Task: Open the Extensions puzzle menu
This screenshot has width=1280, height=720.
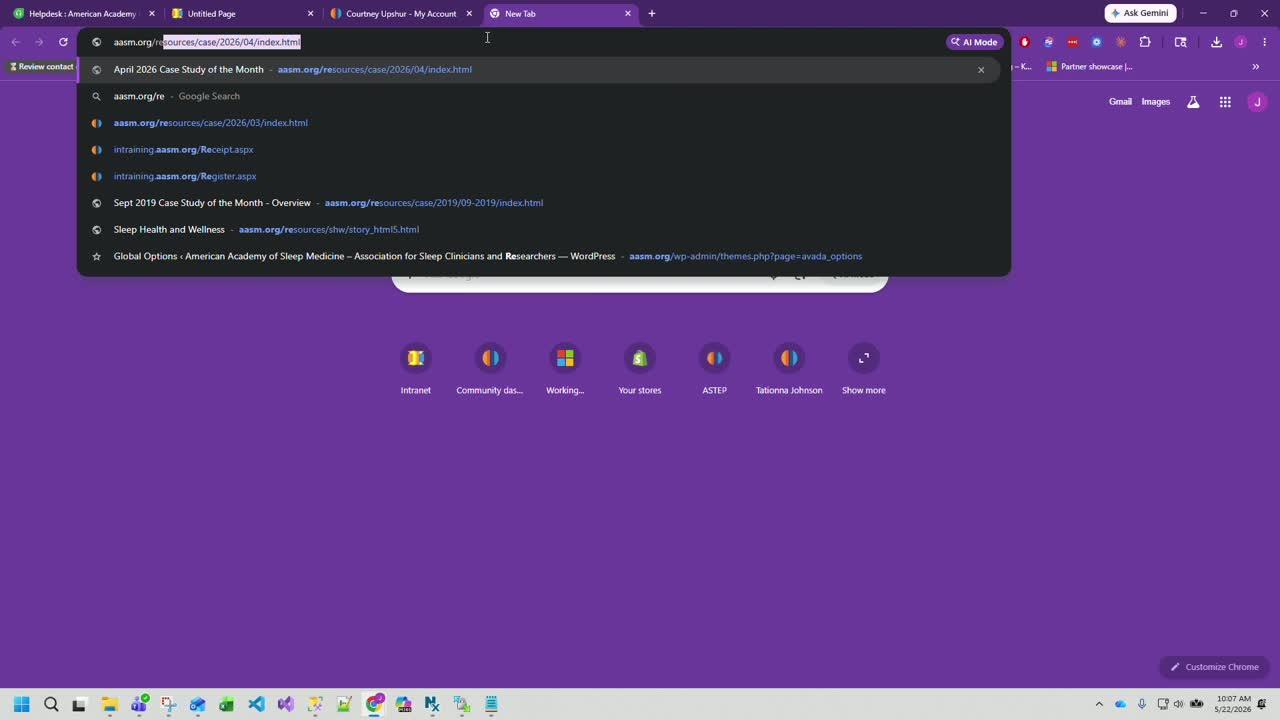Action: 1145,42
